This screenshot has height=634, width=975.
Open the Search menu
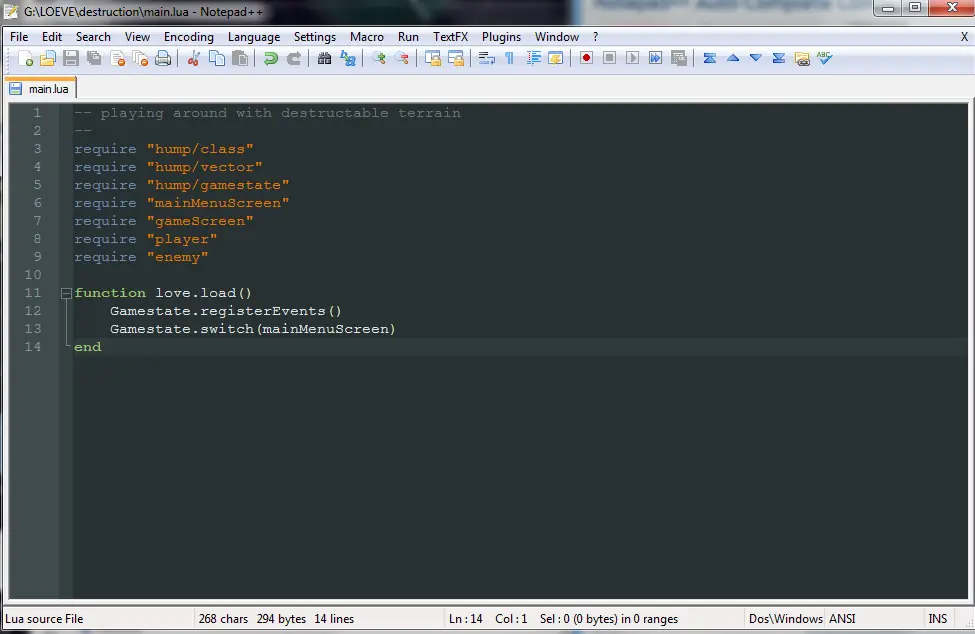[93, 37]
